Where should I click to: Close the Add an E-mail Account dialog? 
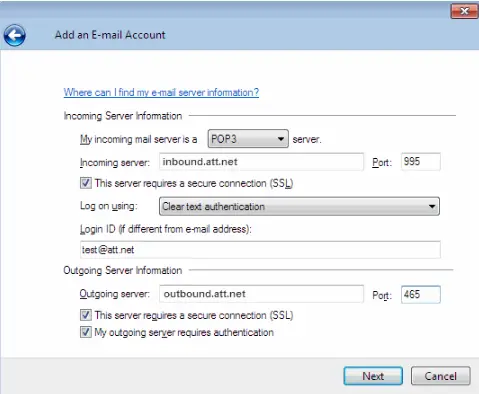pyautogui.click(x=464, y=11)
